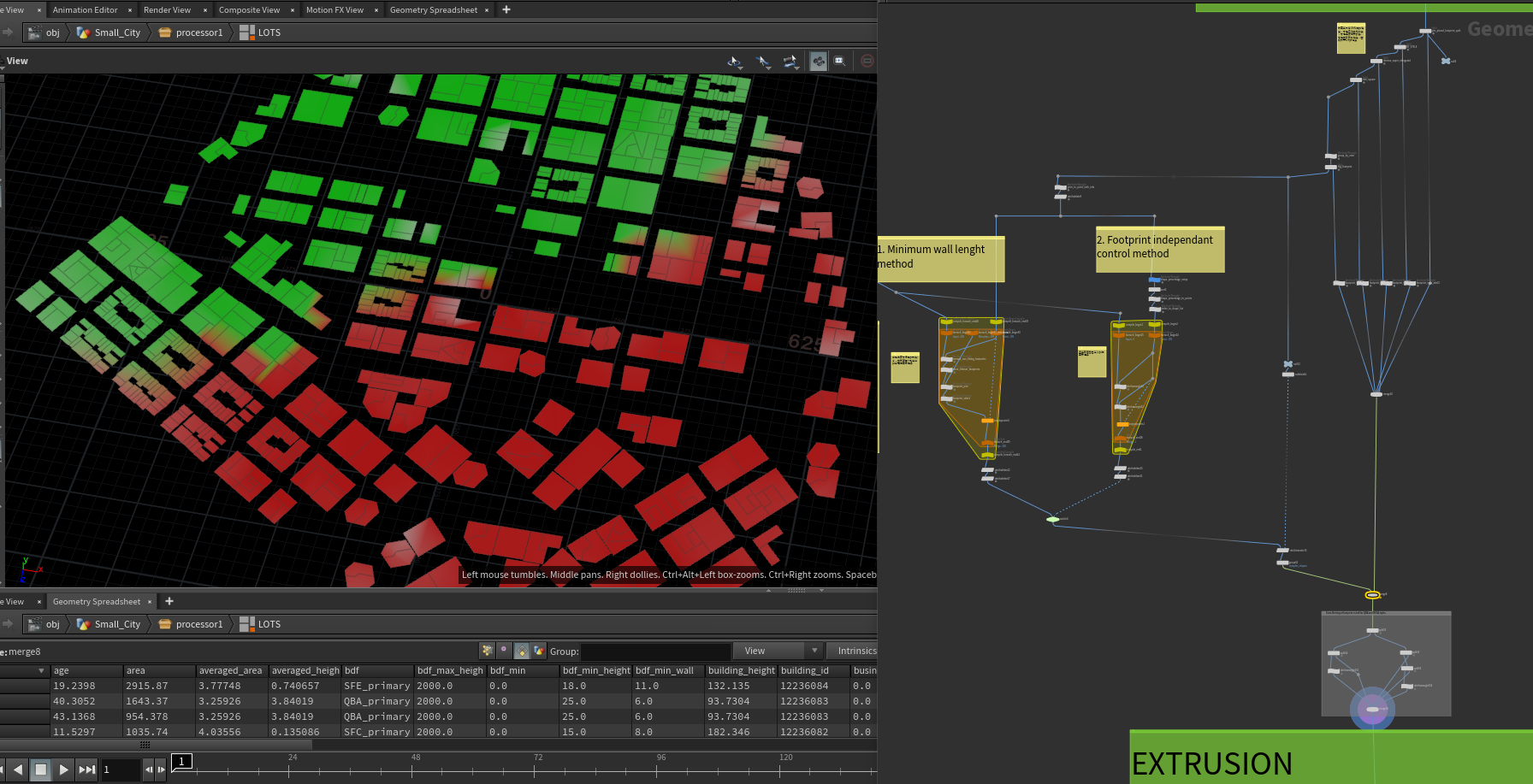Click the stop playback button
Screen dimensions: 1533x784
click(40, 769)
